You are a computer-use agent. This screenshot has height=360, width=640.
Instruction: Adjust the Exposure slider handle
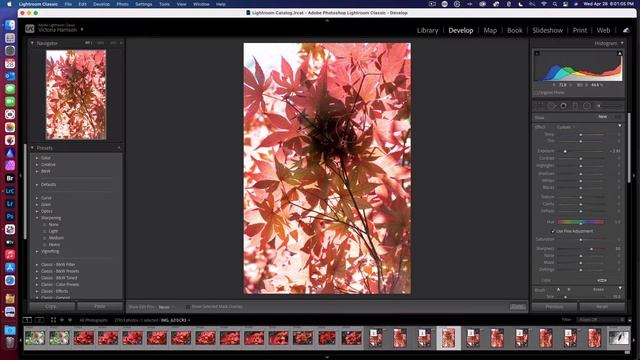565,151
